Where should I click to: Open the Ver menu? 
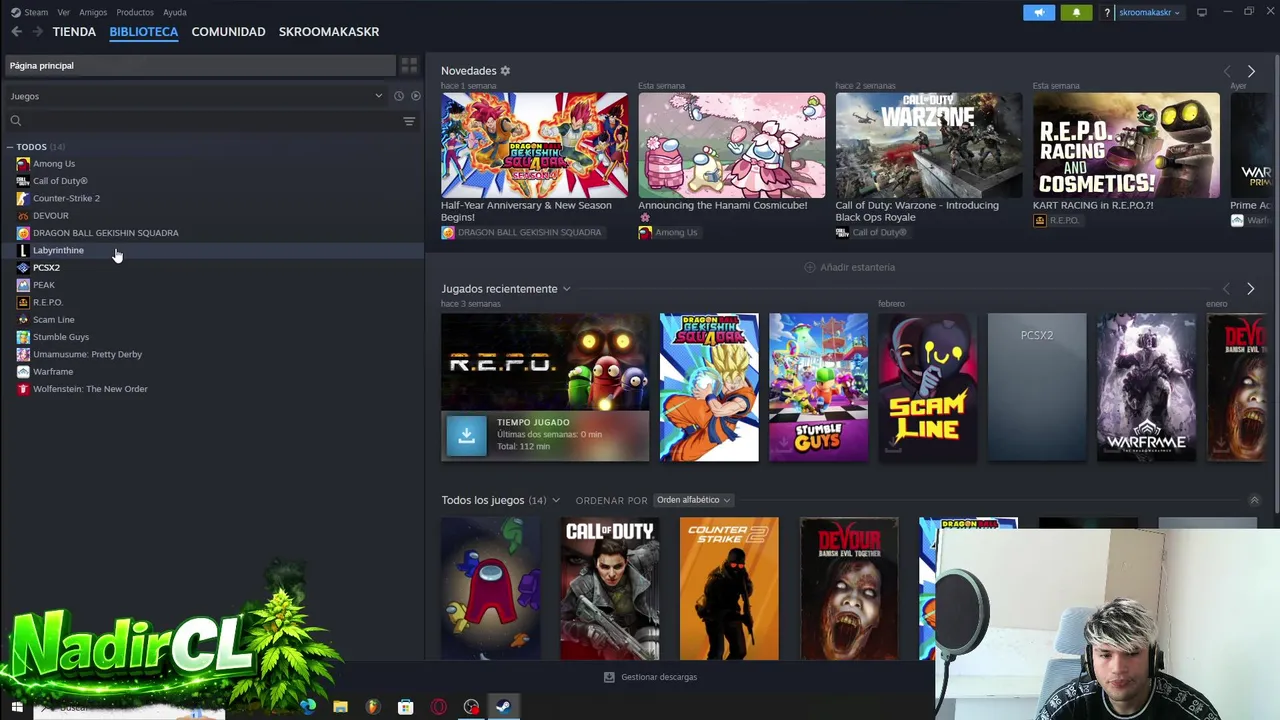pyautogui.click(x=64, y=12)
